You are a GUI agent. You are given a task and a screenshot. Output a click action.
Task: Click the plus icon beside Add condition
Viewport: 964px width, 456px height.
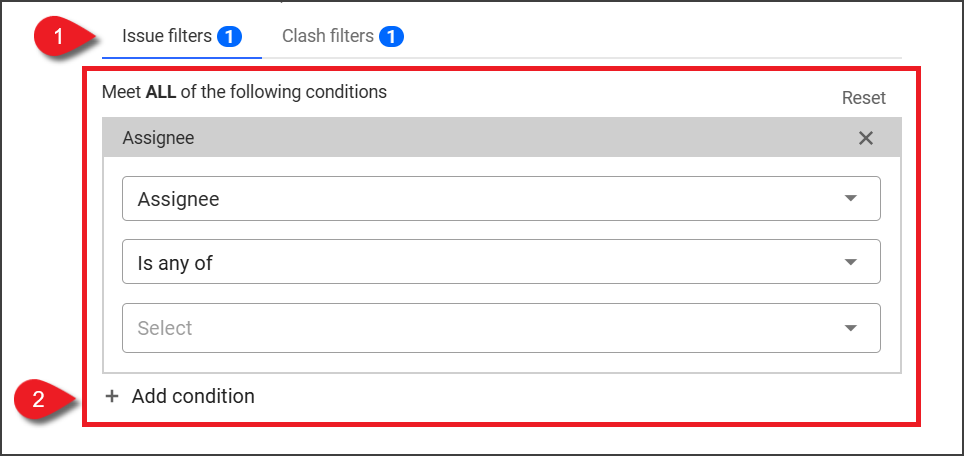(x=112, y=397)
